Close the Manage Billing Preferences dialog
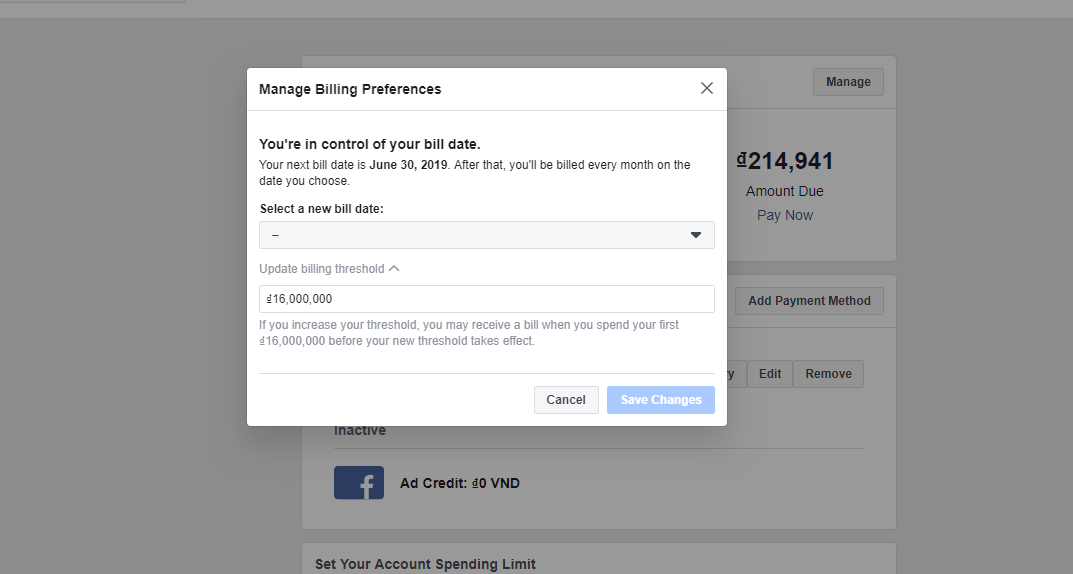Screen dimensions: 1073x574 (707, 88)
